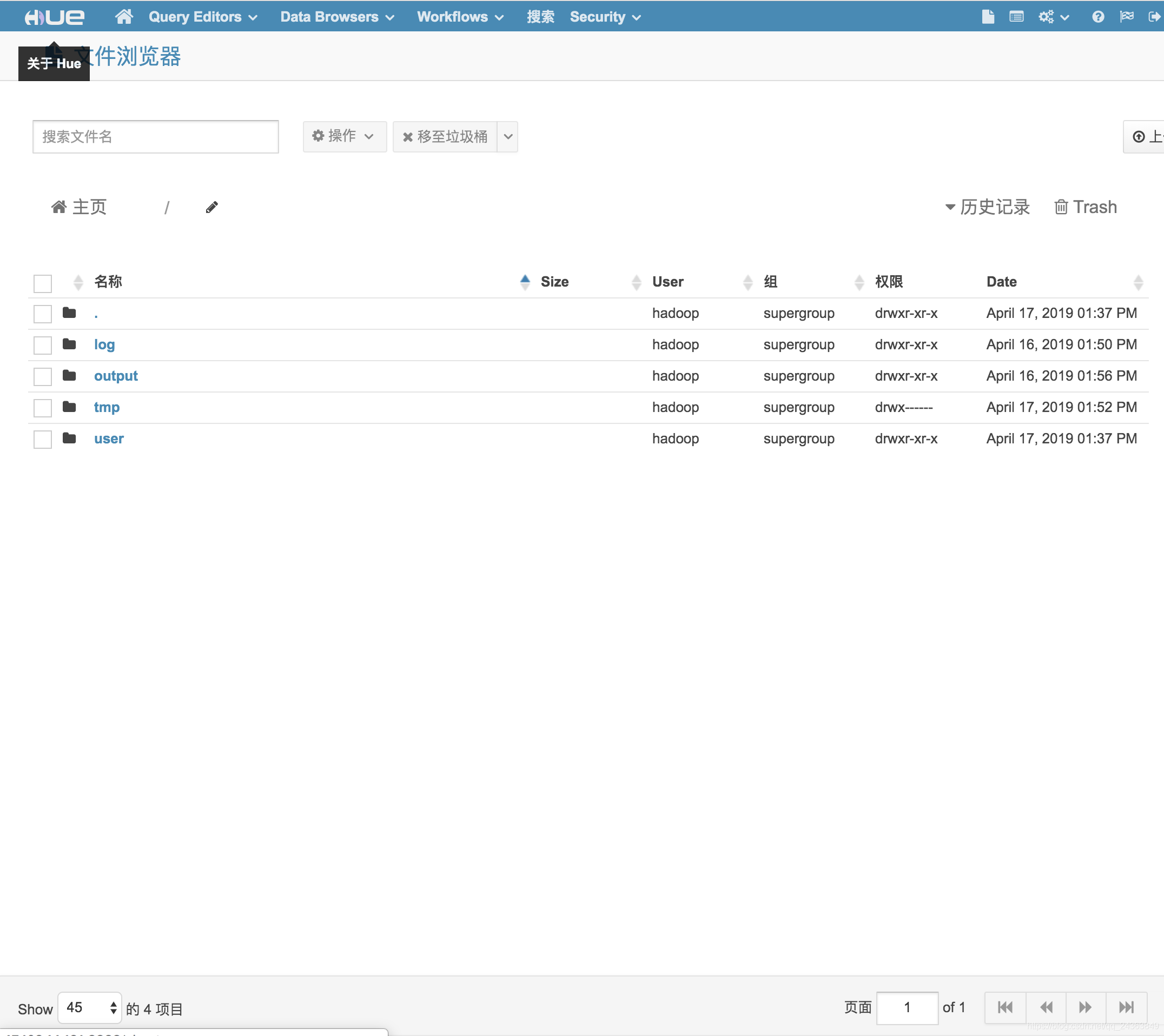This screenshot has height=1036, width=1164.
Task: Open the file document icon in top bar
Action: [988, 17]
